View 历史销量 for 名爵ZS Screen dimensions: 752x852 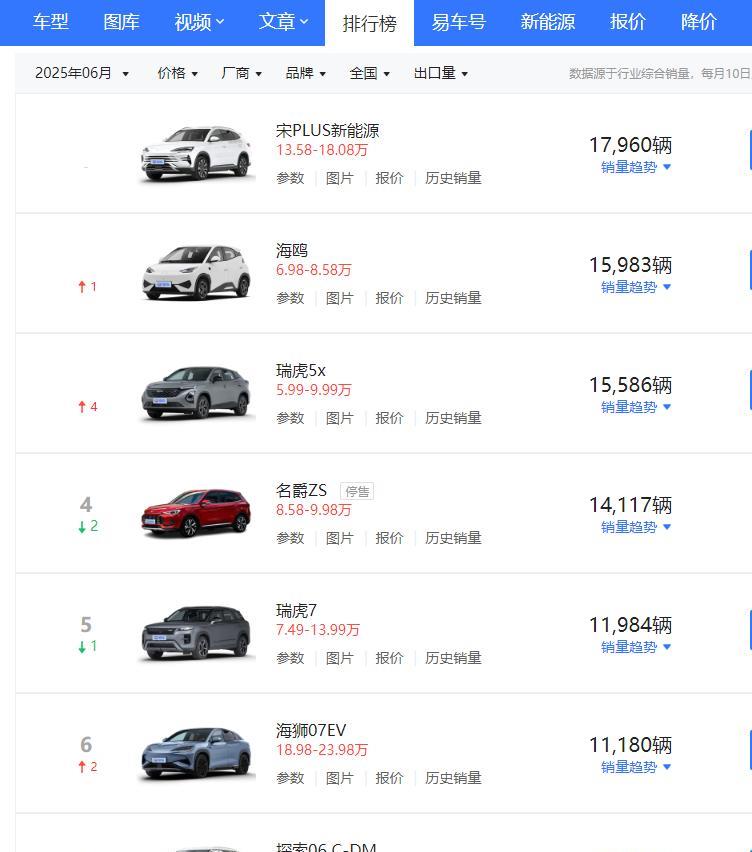[453, 538]
